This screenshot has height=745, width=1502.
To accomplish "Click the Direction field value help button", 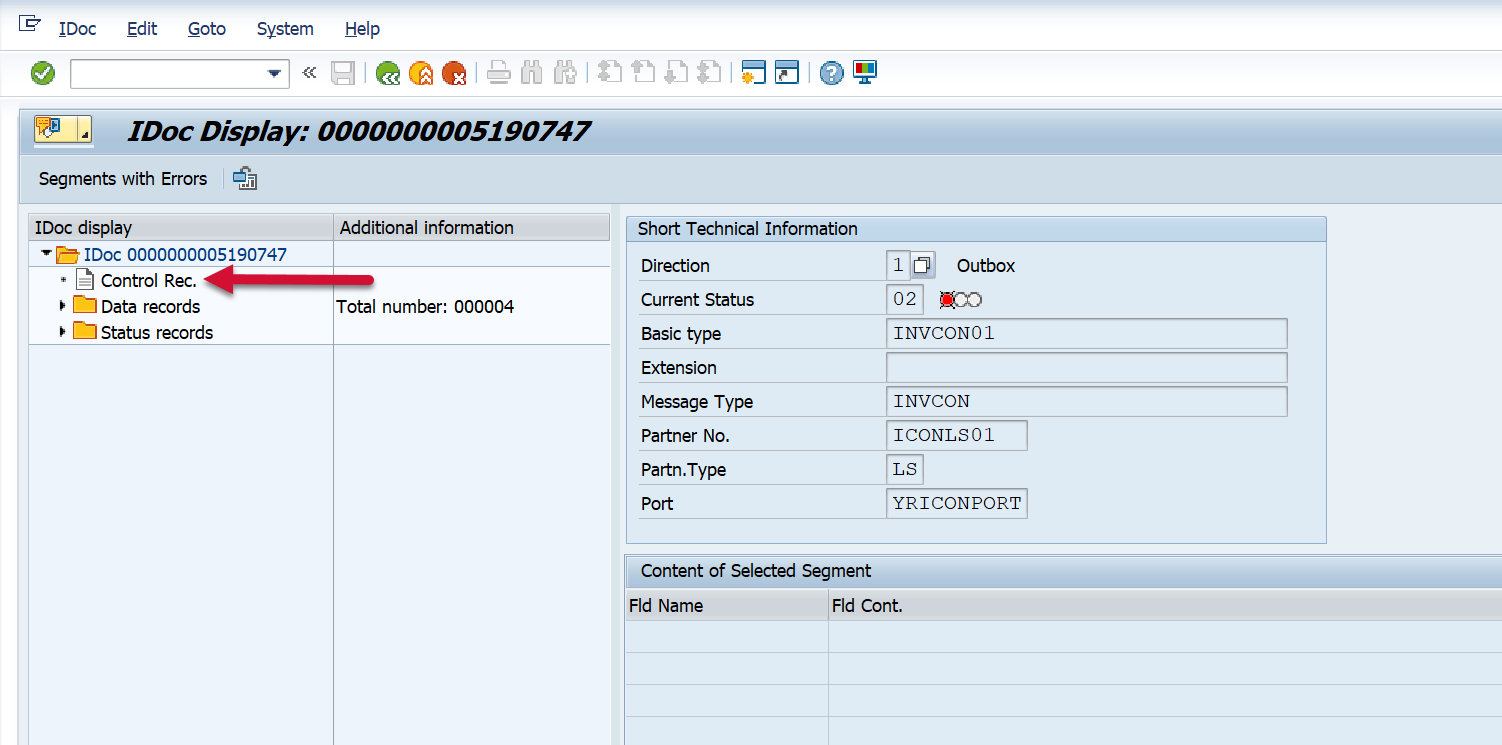I will [x=923, y=266].
